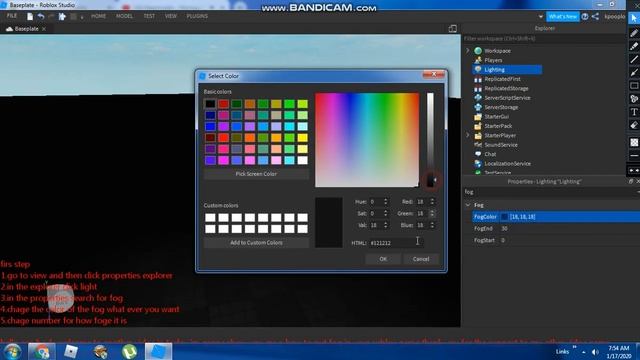Click the HTML hex color field
Viewport: 640px width, 360px height.
point(396,243)
